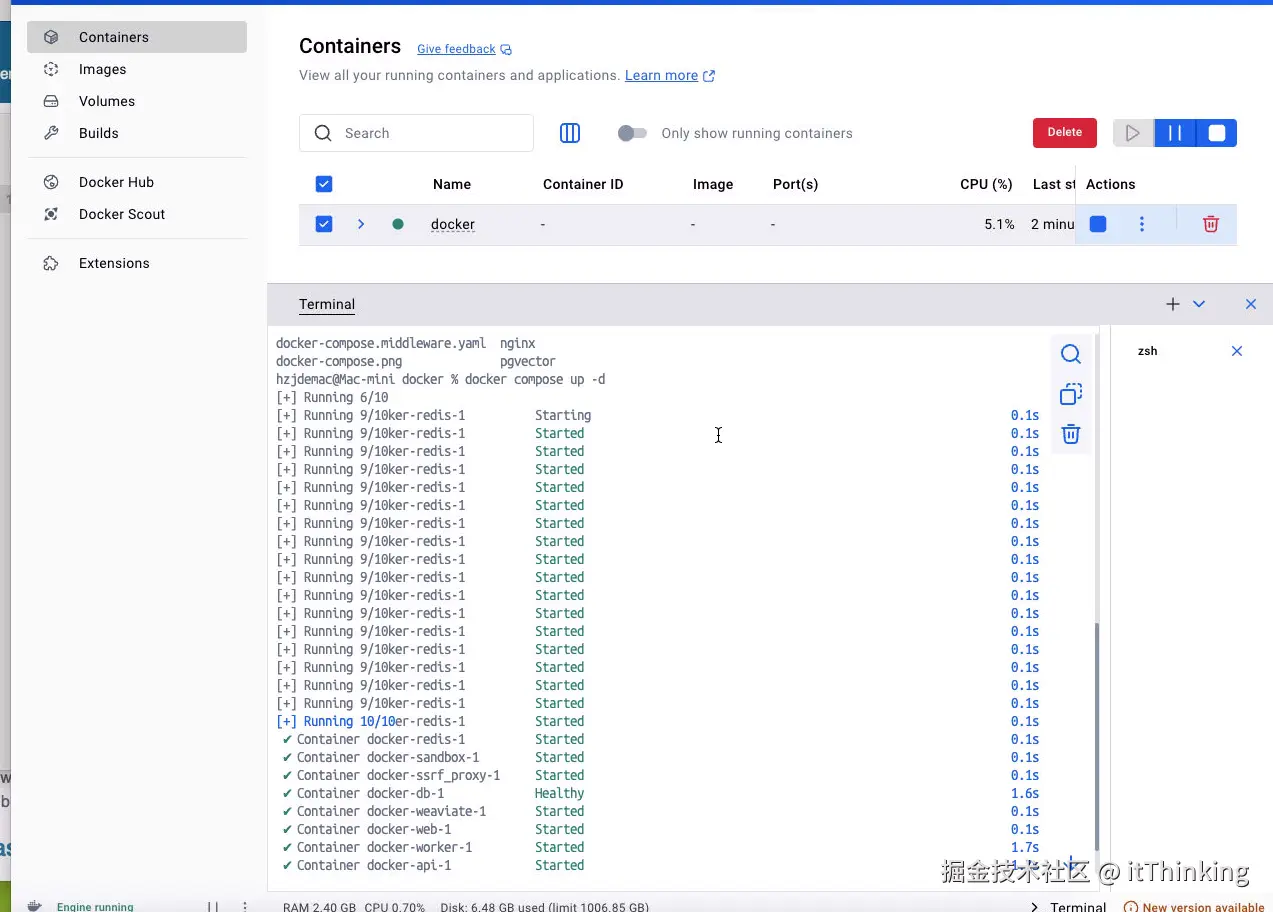
Task: Click the Container ID column header
Action: 583,184
